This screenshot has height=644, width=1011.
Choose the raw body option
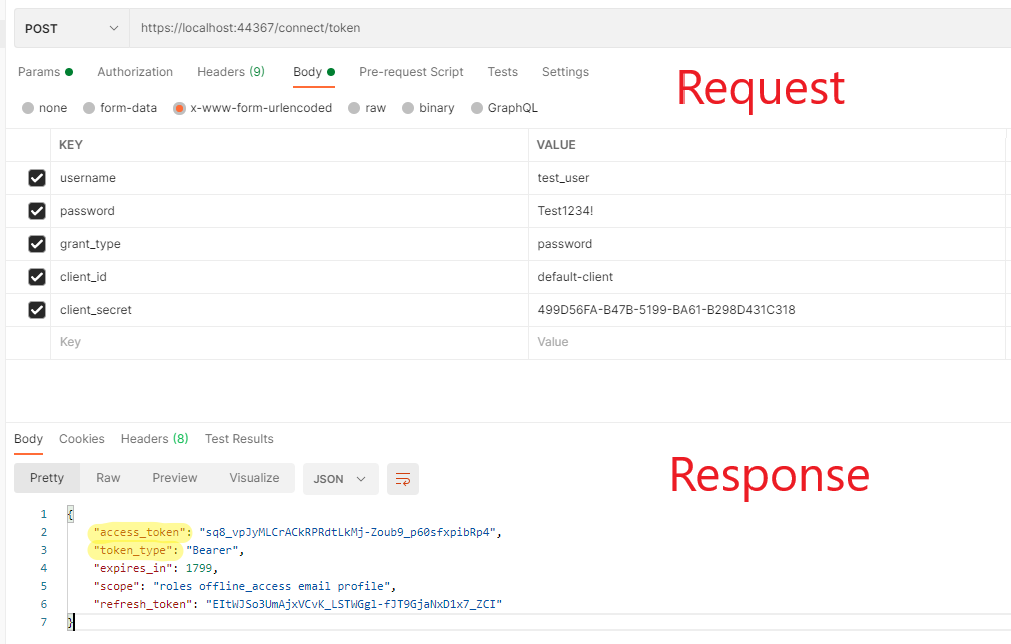coord(354,108)
